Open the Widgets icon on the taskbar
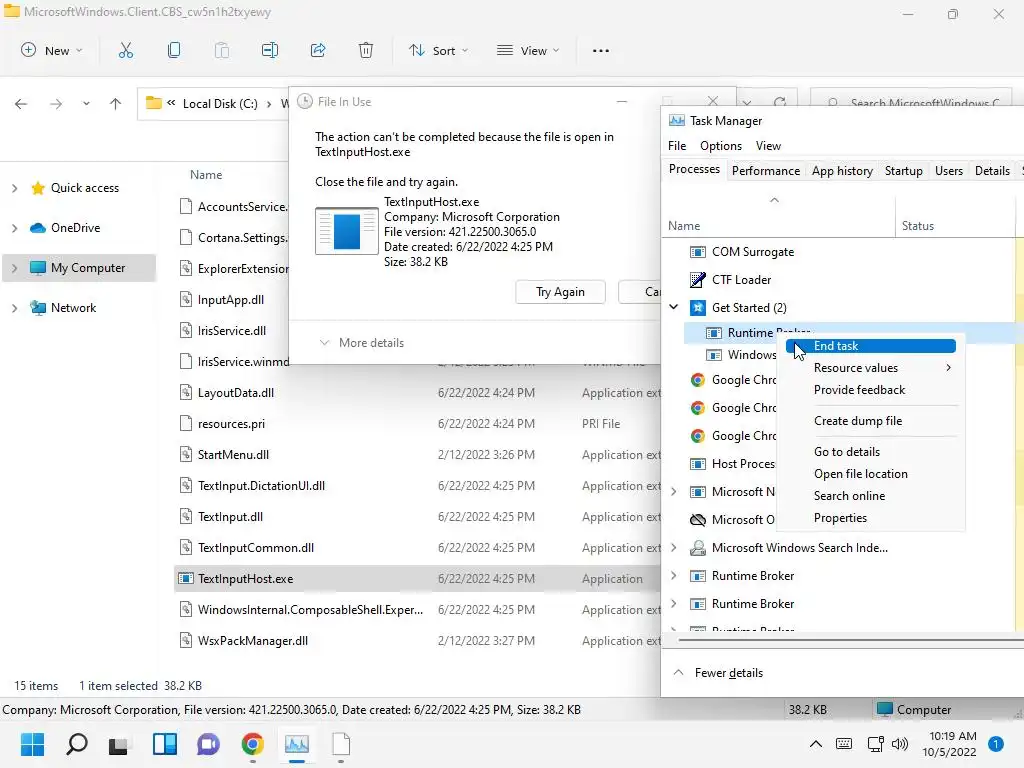Viewport: 1024px width, 768px height. [x=165, y=744]
